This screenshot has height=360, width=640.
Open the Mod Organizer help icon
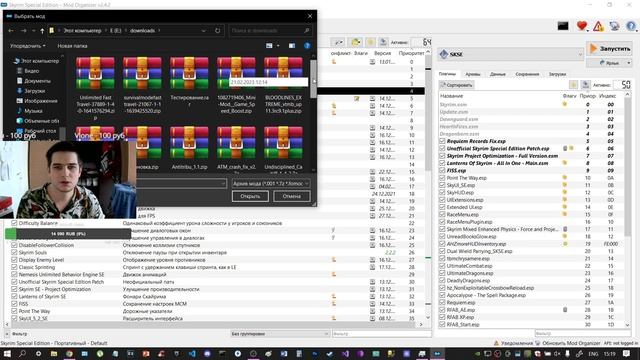tap(631, 26)
